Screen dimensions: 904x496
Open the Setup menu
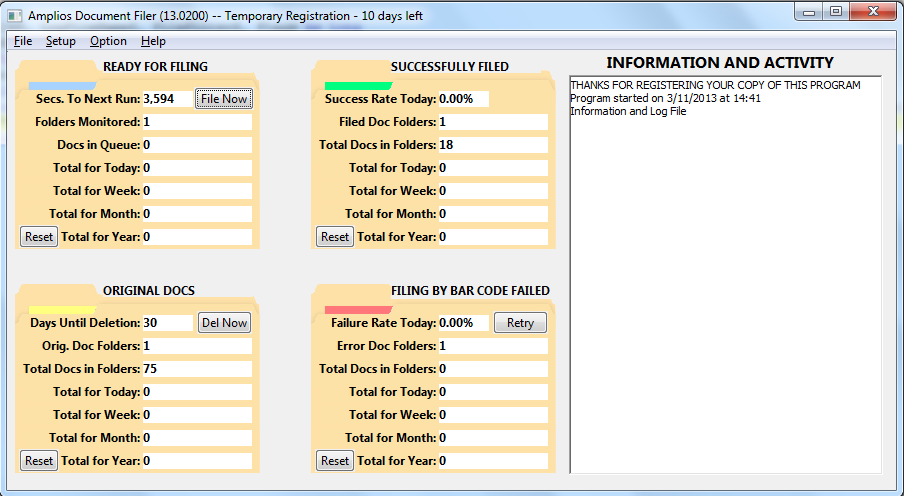(x=60, y=41)
